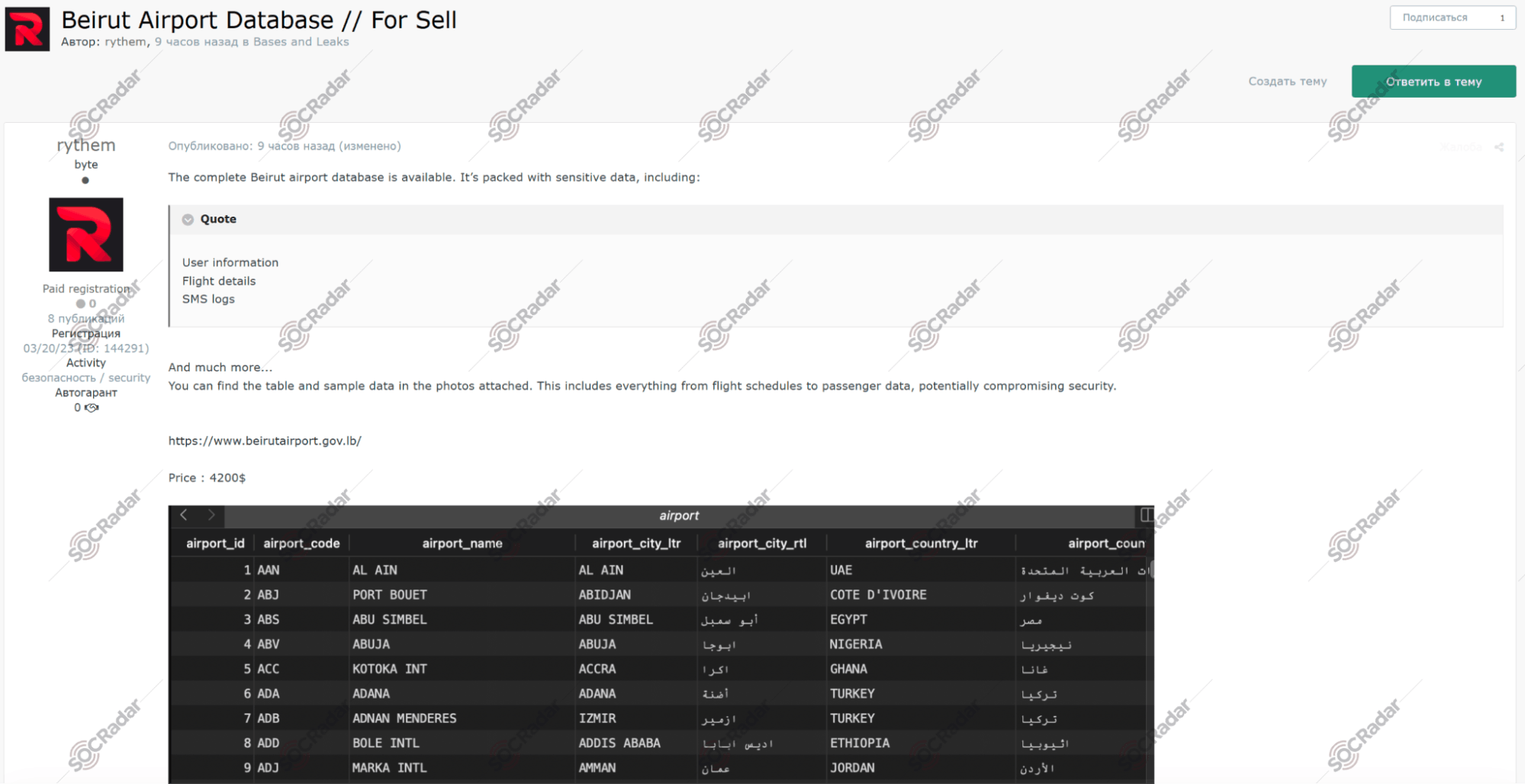Select the ADA airport code cell

click(301, 694)
